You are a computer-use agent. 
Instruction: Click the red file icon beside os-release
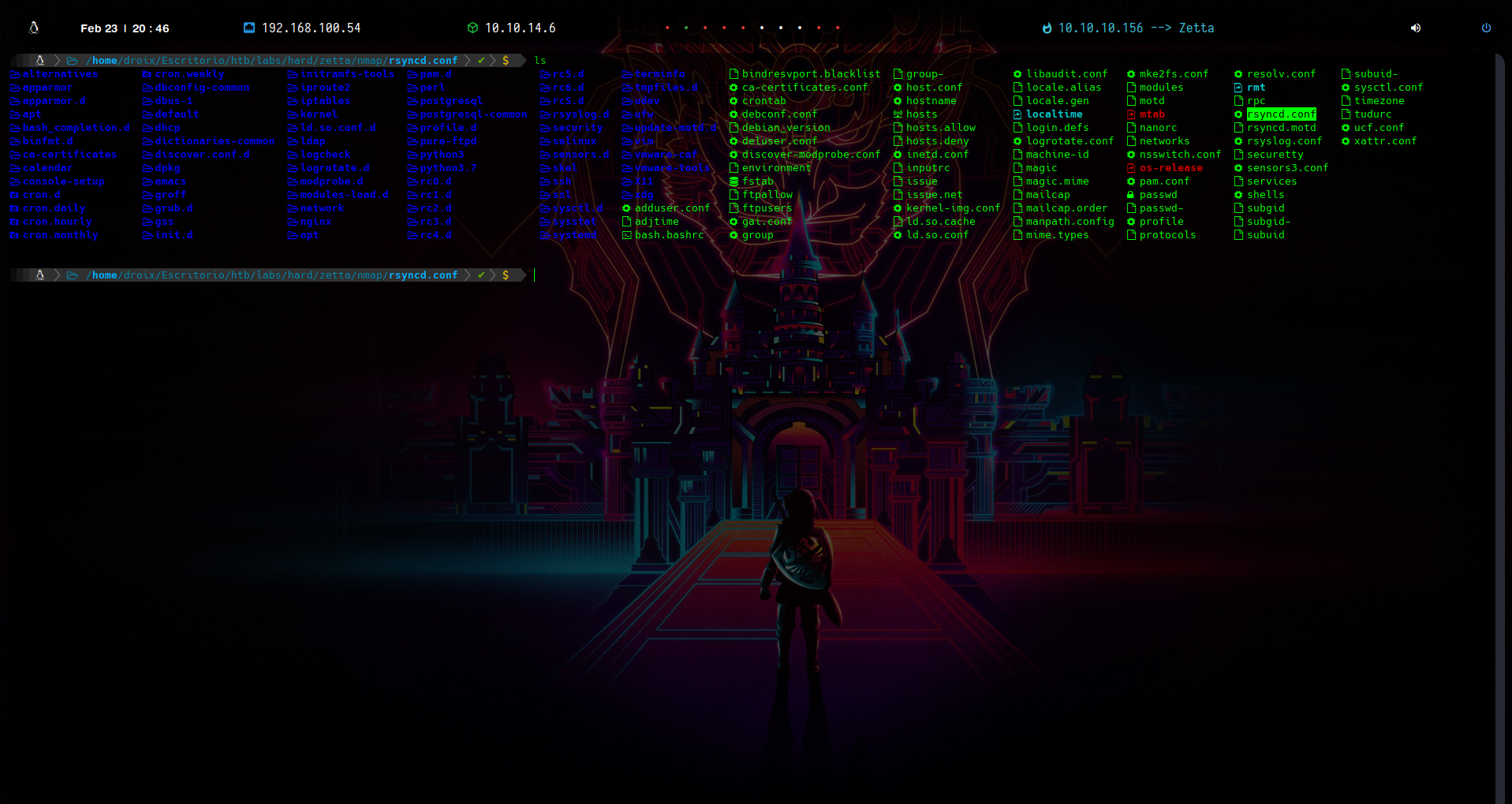click(x=1130, y=168)
